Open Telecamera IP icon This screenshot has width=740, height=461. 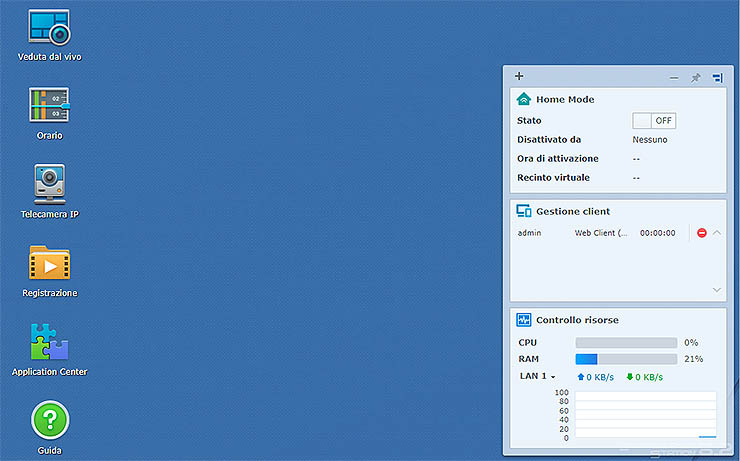[x=49, y=184]
